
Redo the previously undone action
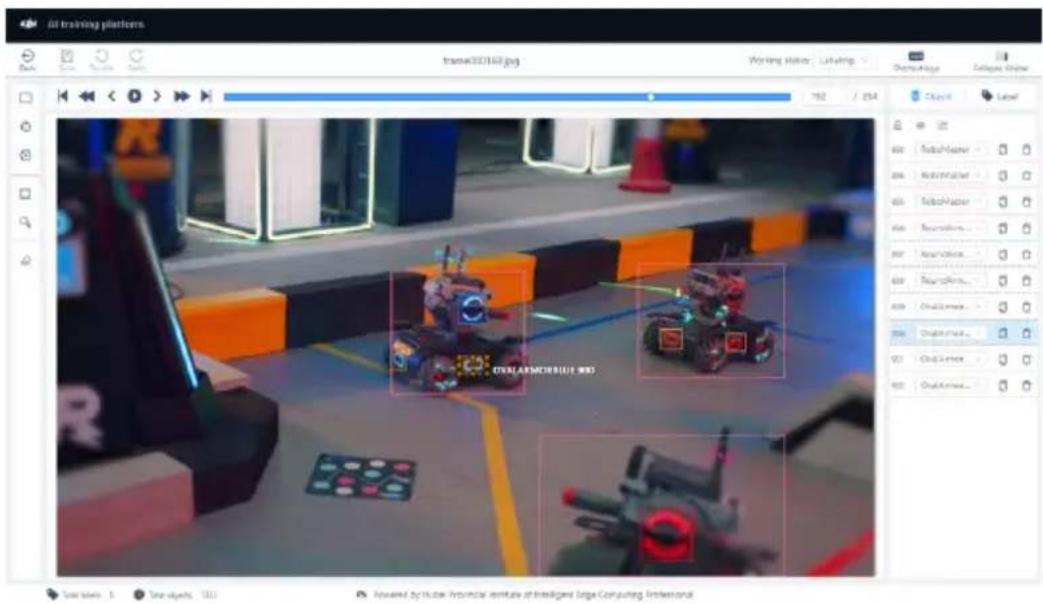tap(136, 59)
